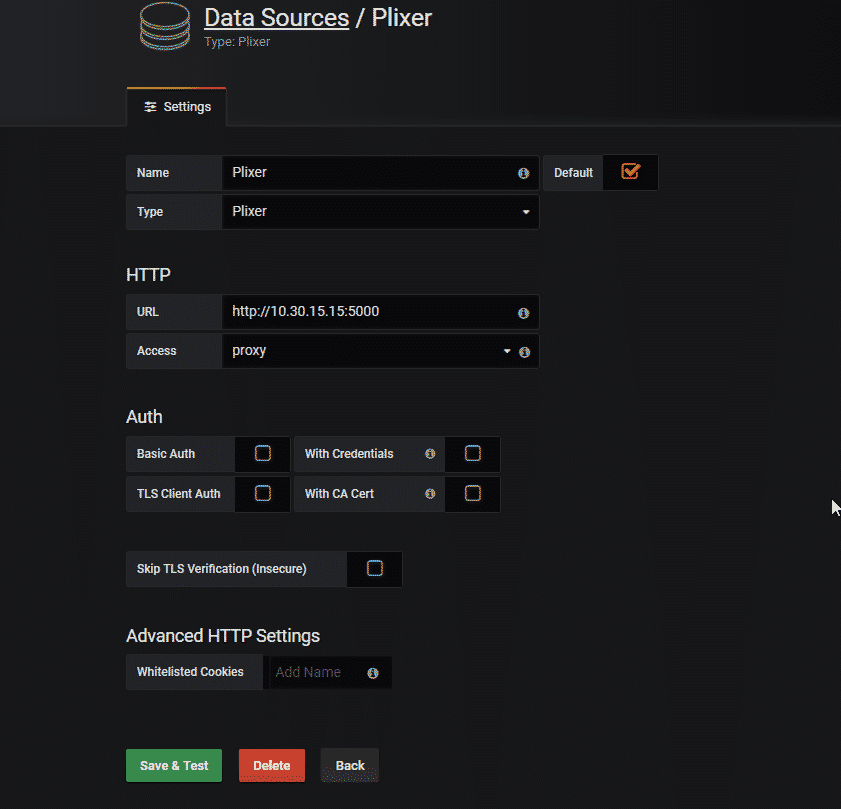Click the info icon in URL field
The width and height of the screenshot is (841, 809).
pyautogui.click(x=523, y=313)
